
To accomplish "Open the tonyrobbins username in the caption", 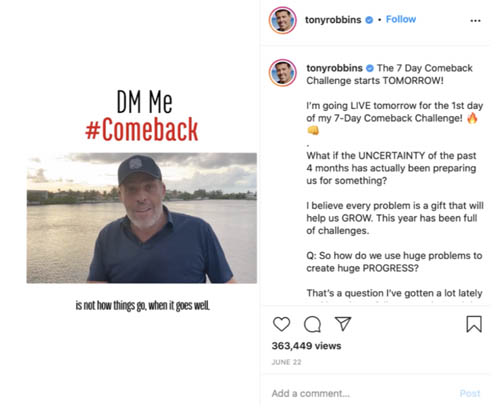I will coord(334,68).
